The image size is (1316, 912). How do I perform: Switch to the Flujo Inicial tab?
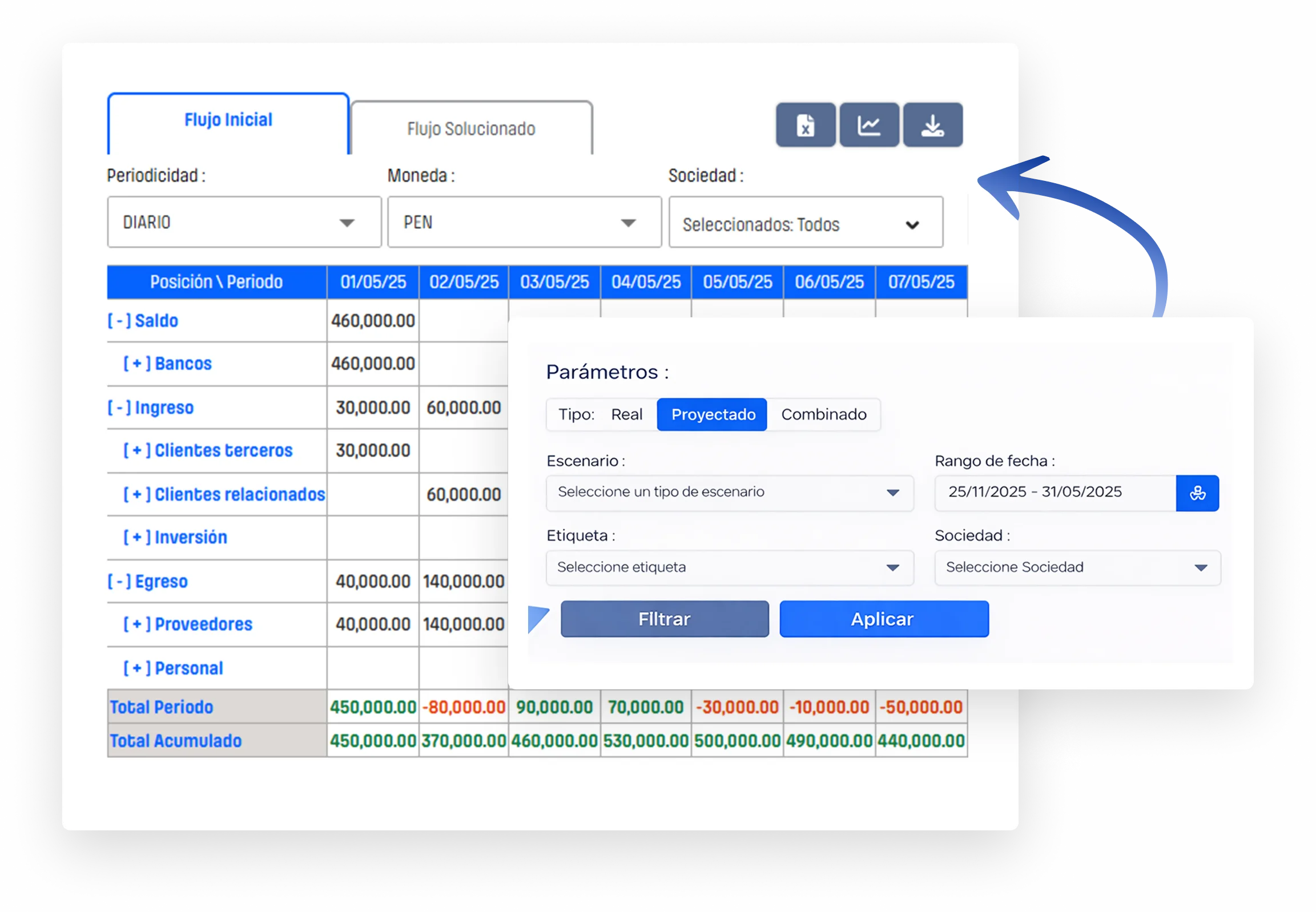point(228,120)
